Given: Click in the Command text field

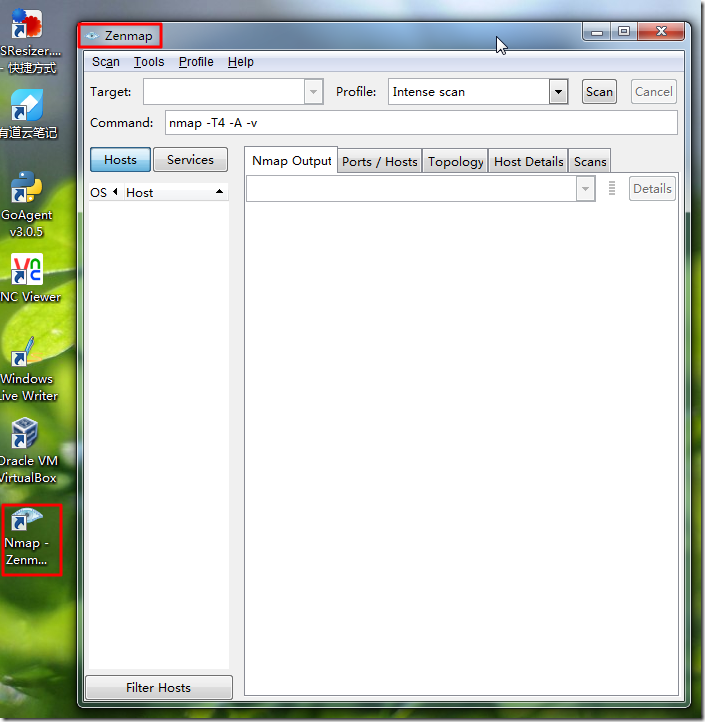Looking at the screenshot, I should pos(421,122).
